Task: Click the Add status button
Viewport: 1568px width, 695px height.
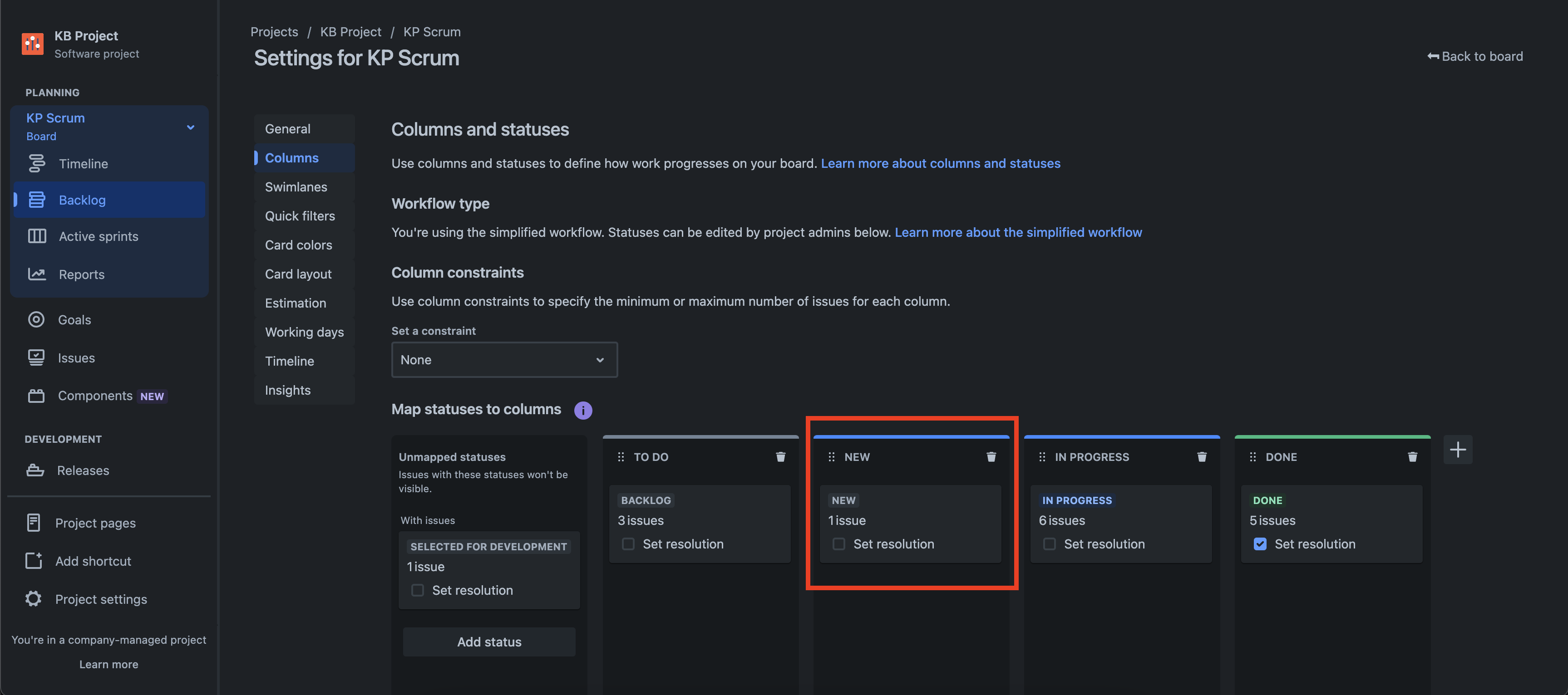Action: click(x=489, y=642)
